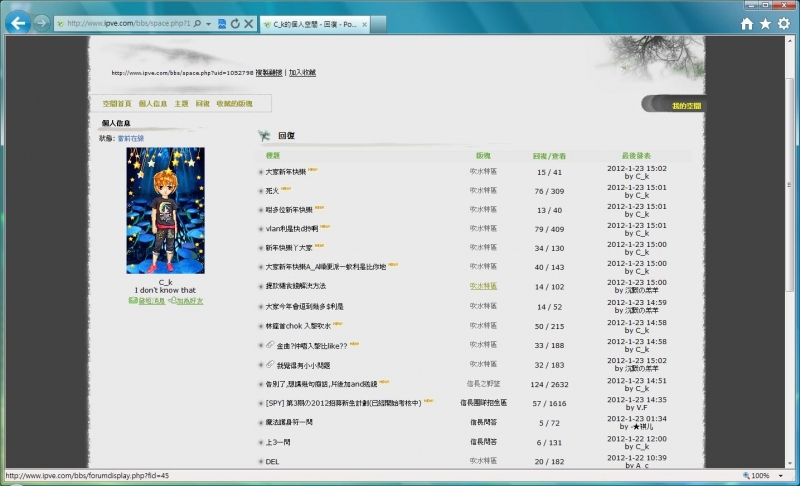This screenshot has height=486, width=800.
Task: Click the 57 / 1616 reply count
Action: click(549, 403)
